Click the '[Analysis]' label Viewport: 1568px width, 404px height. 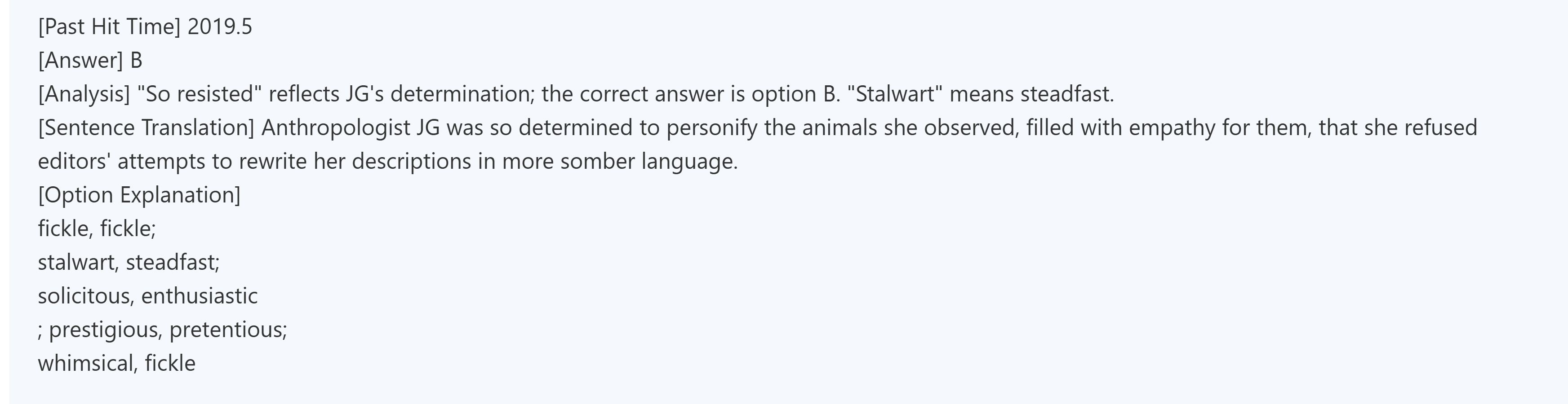coord(84,94)
